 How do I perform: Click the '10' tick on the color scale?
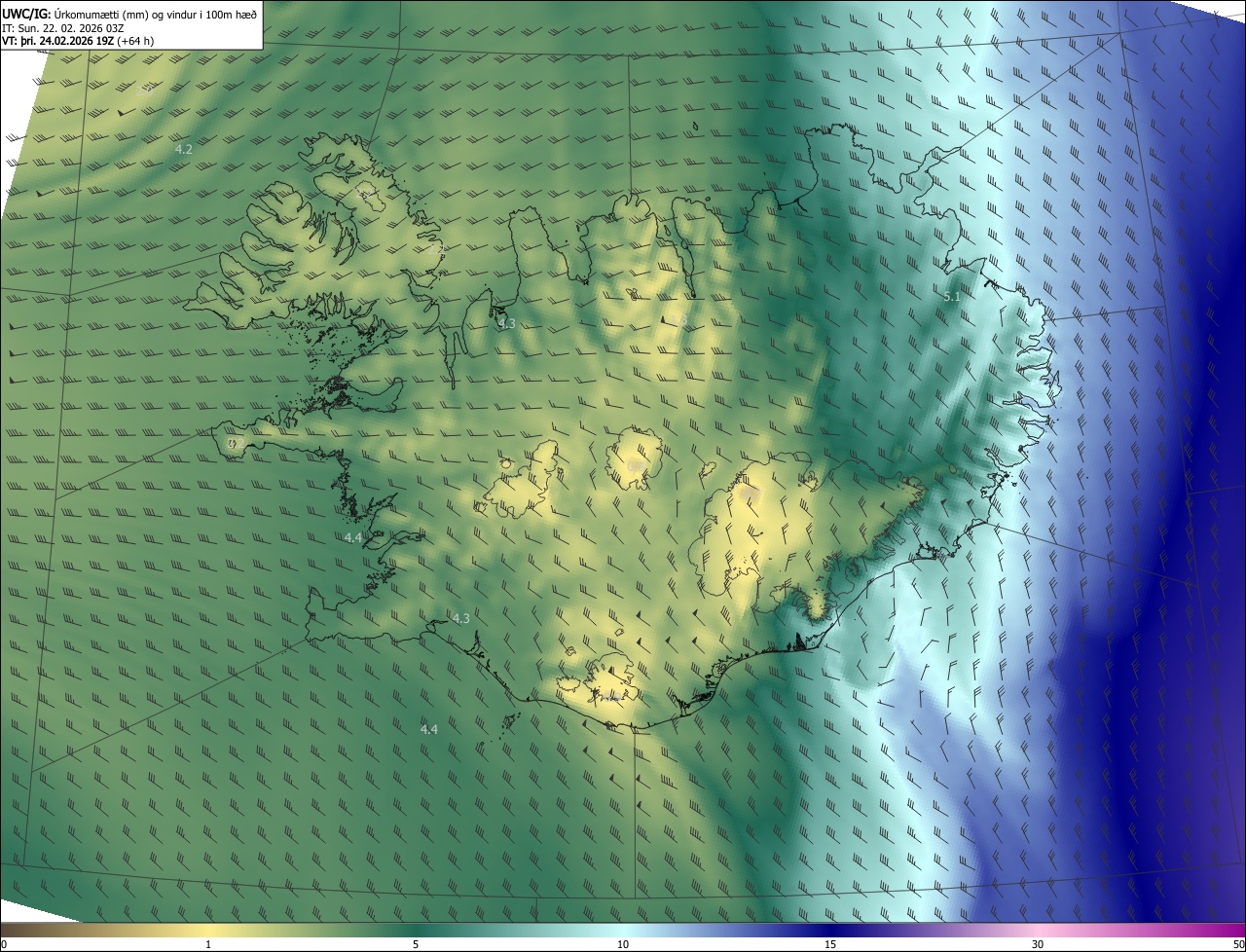(x=623, y=944)
